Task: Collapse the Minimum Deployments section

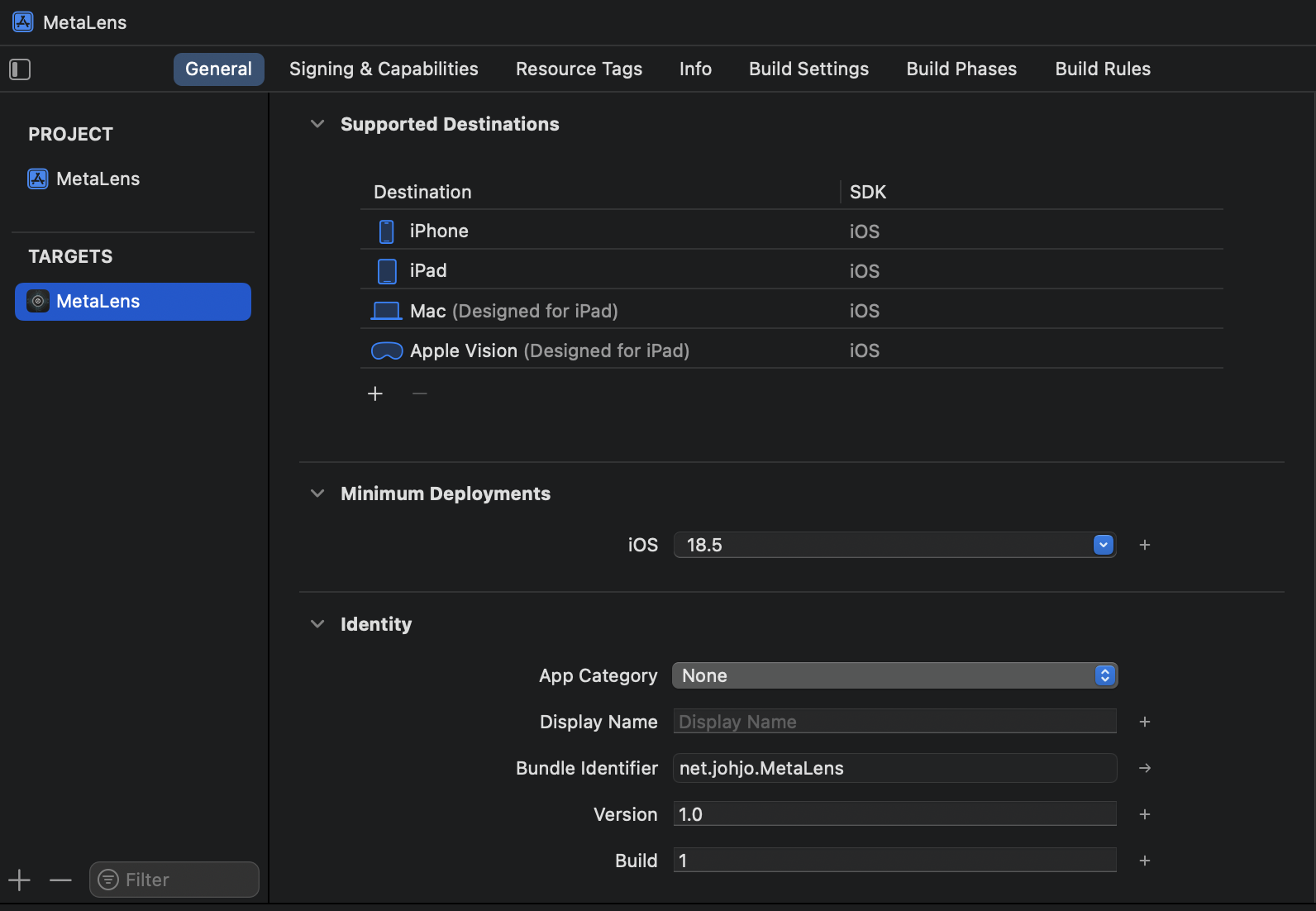Action: (x=317, y=494)
